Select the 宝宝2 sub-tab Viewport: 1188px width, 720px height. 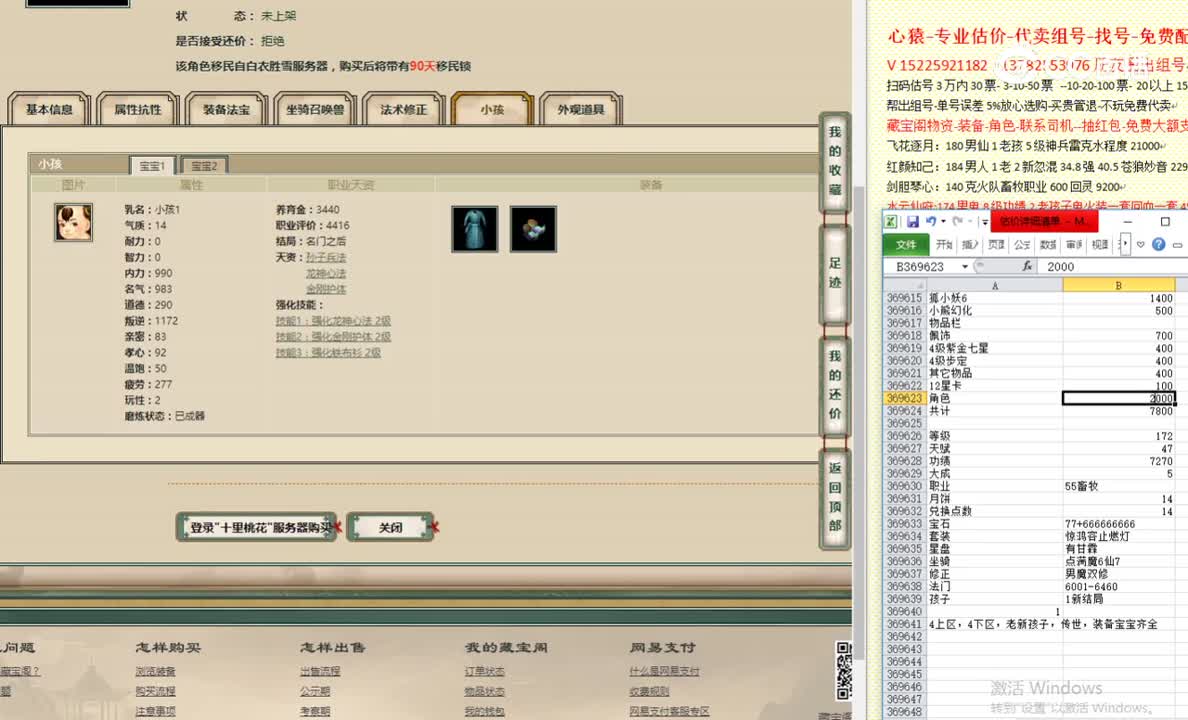click(x=203, y=165)
